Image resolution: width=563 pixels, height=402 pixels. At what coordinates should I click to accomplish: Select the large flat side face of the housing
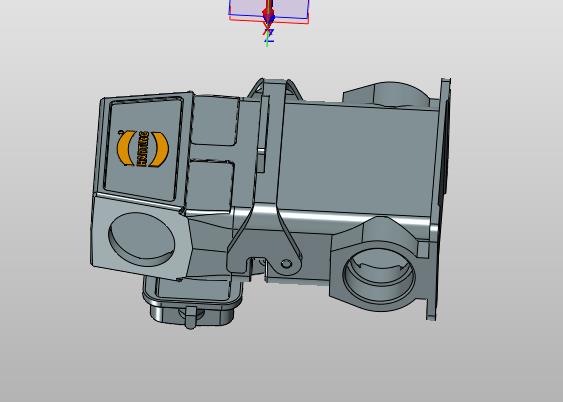[x=359, y=160]
